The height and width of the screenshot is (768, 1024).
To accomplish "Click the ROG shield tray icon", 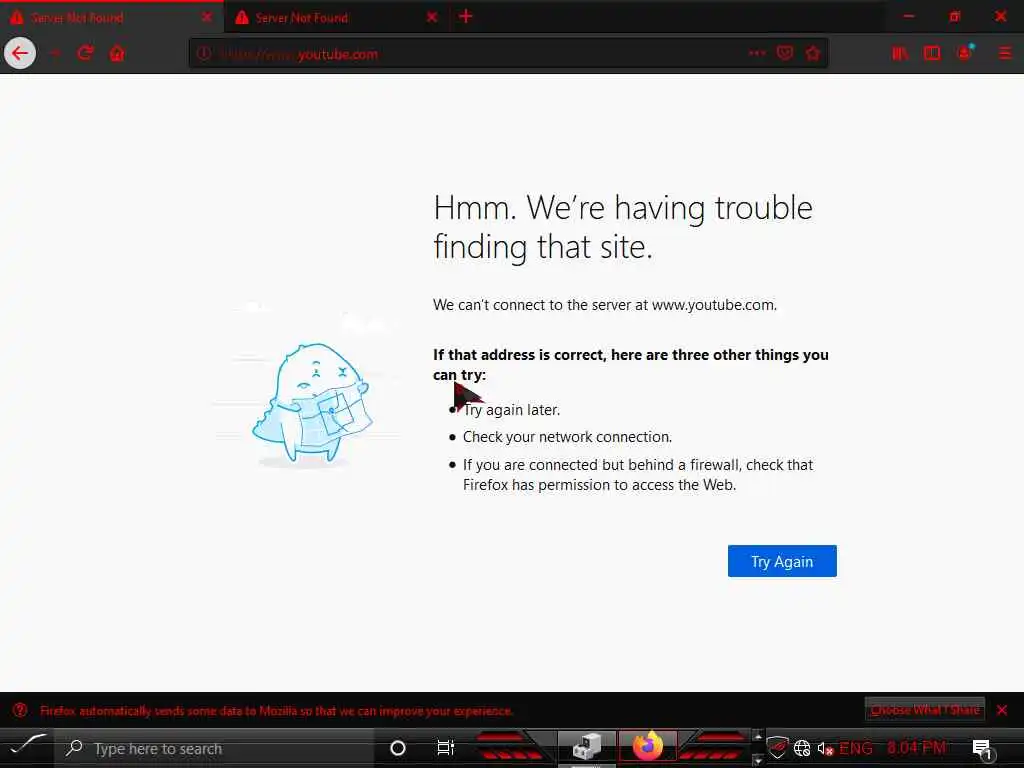I will click(778, 748).
